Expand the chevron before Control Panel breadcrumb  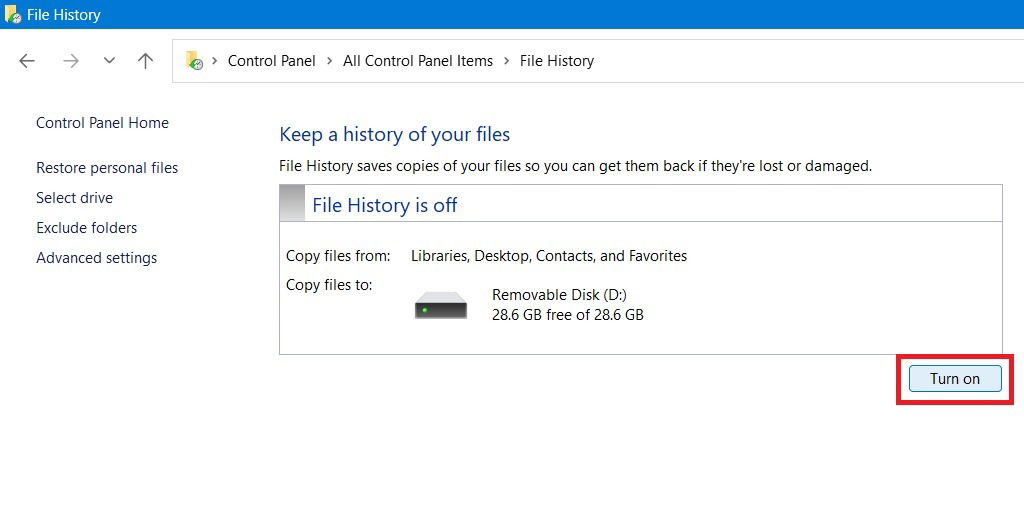pos(214,61)
